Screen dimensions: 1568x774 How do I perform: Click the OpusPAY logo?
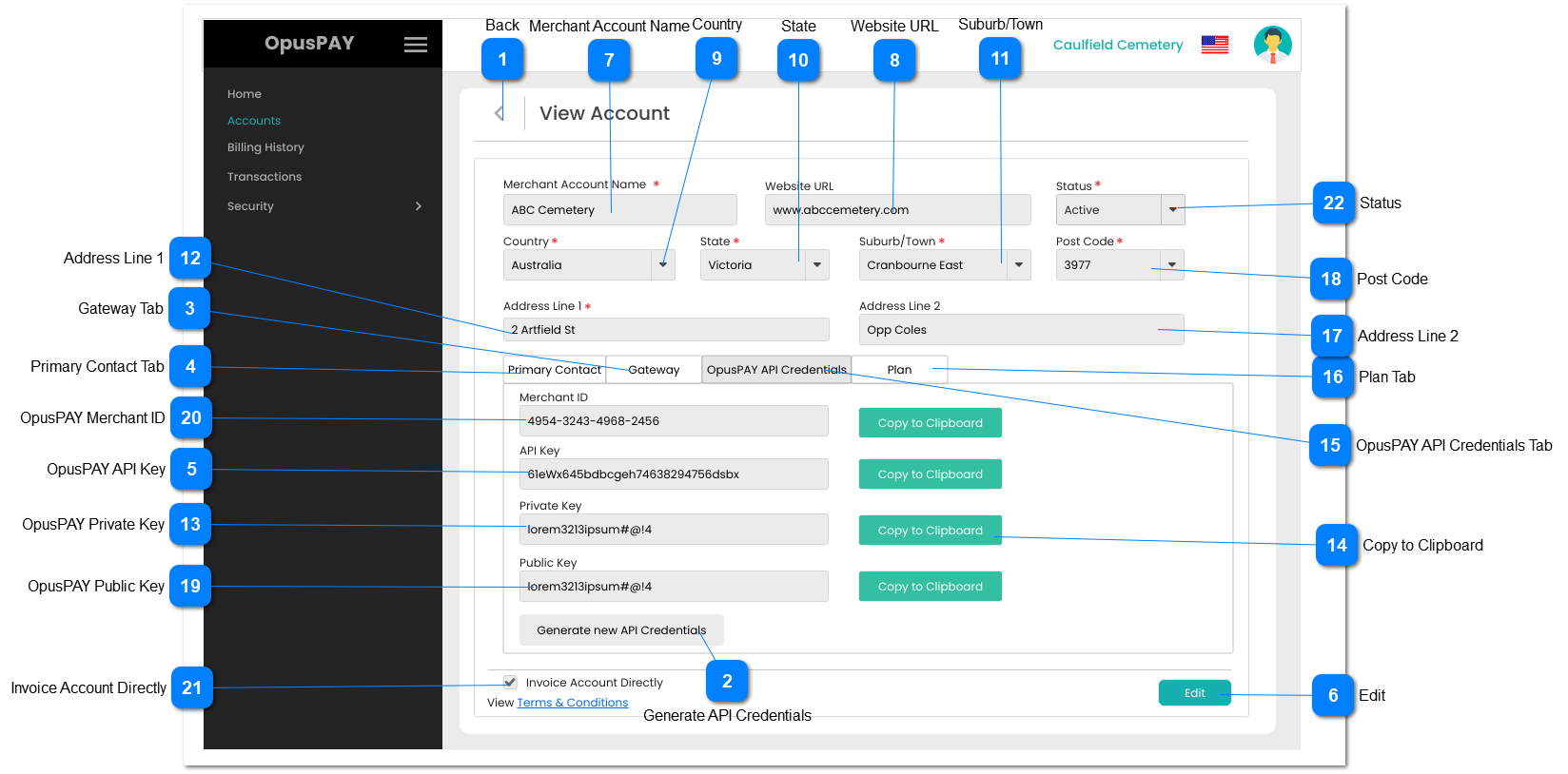pos(309,44)
